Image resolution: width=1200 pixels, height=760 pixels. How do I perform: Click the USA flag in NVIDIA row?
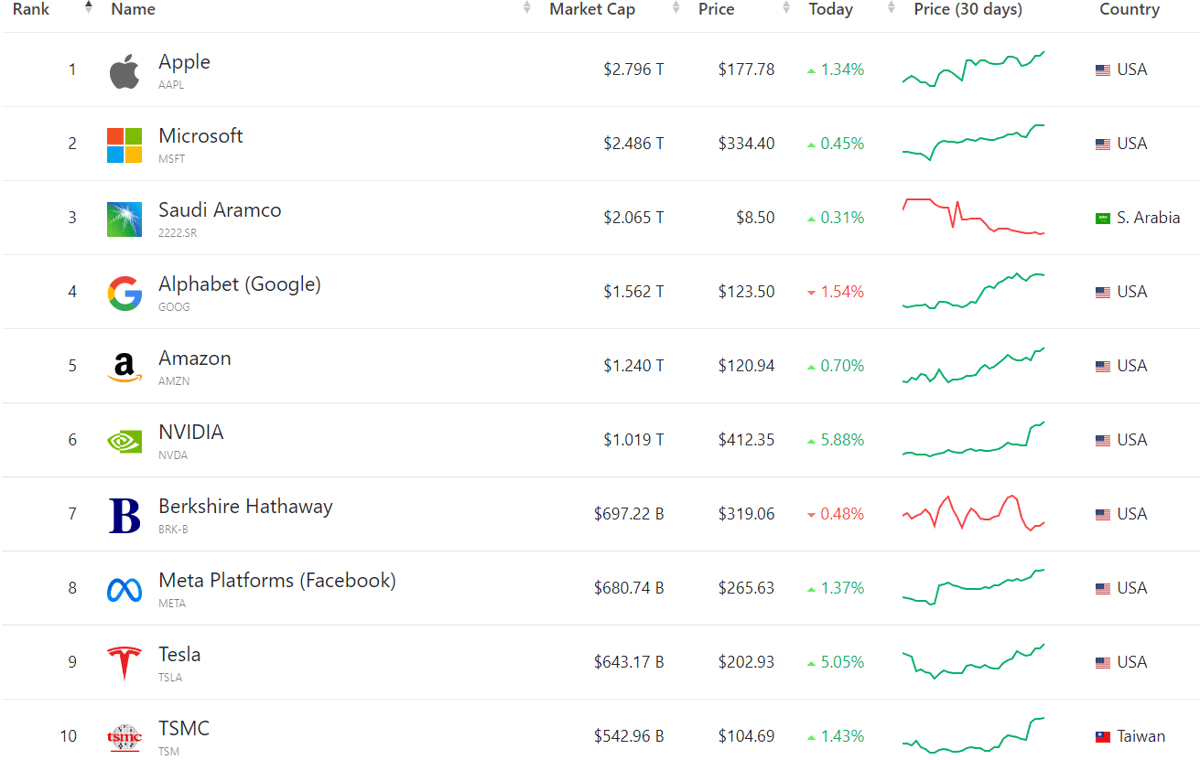[1103, 441]
